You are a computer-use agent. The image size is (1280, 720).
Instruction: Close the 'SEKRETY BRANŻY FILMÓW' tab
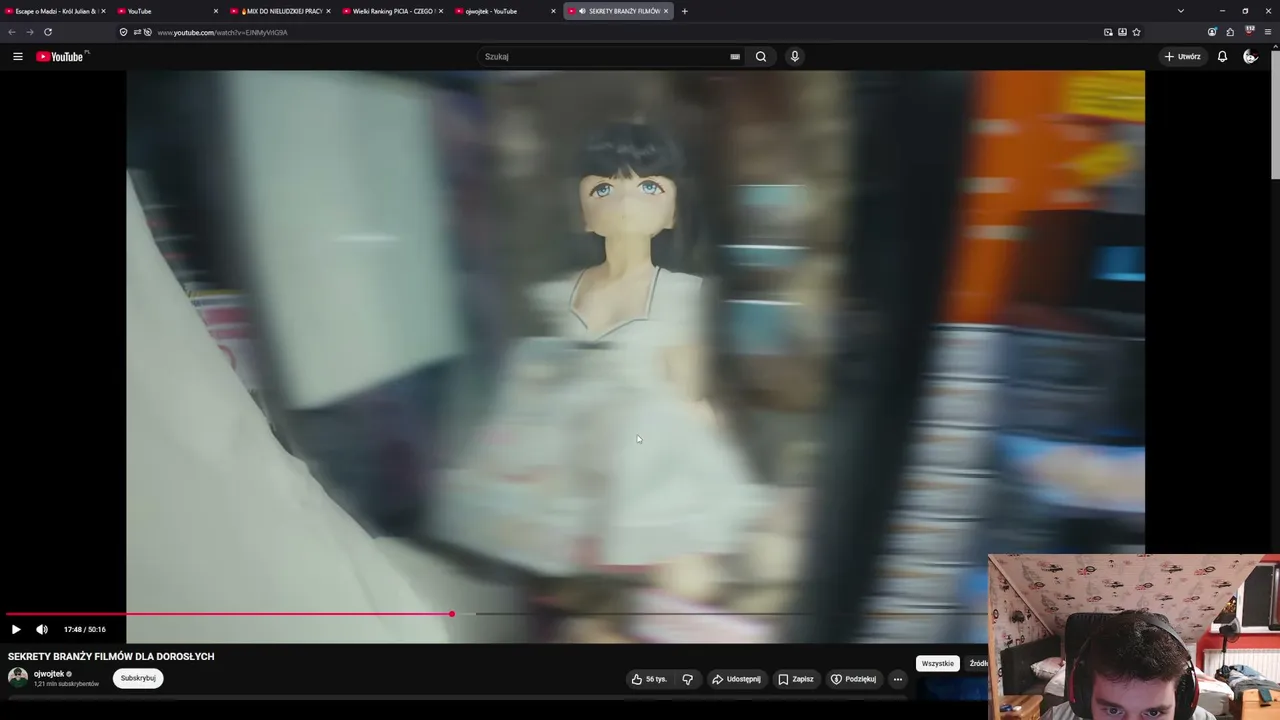(666, 11)
